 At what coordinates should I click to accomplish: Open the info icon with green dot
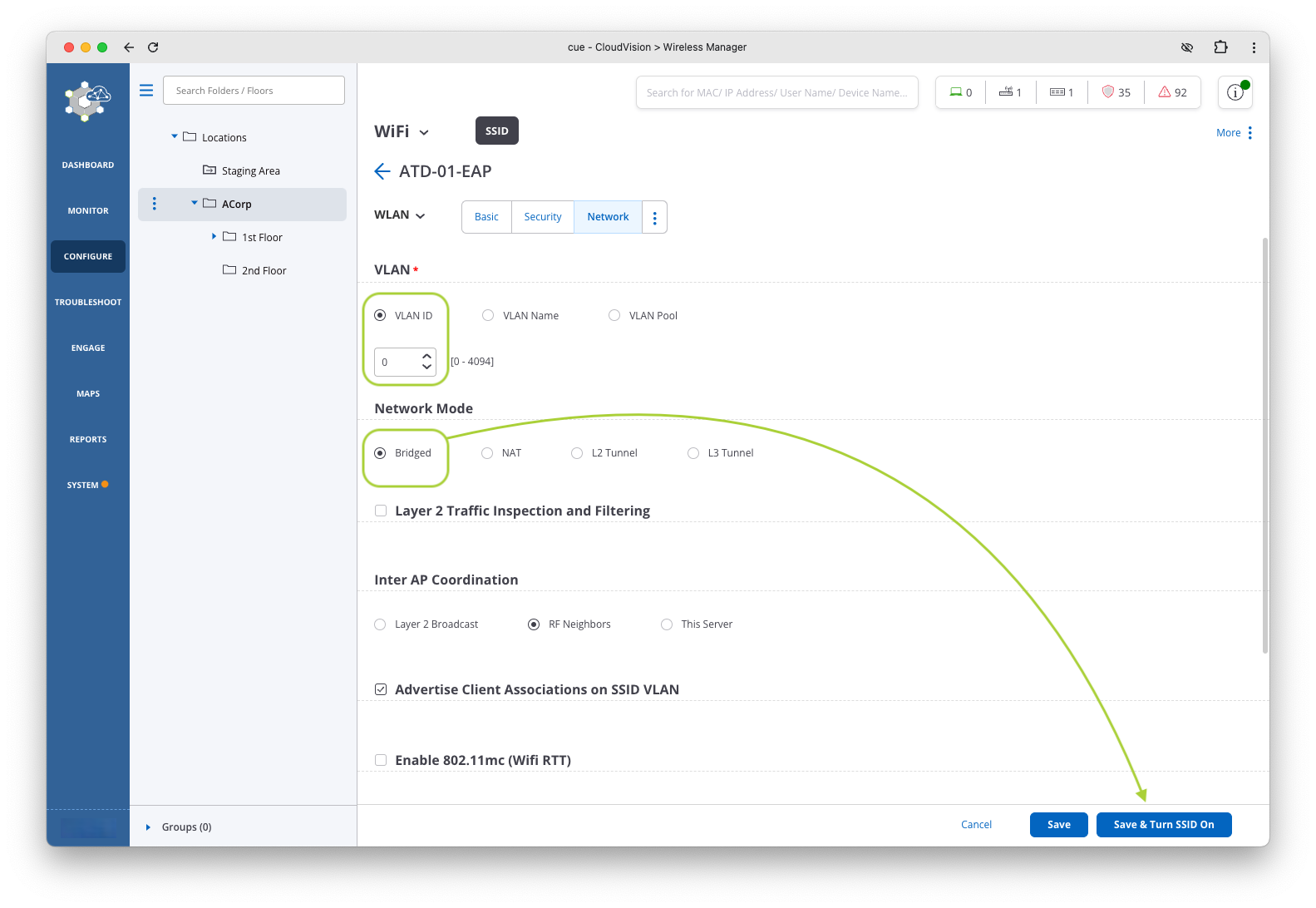coord(1235,92)
